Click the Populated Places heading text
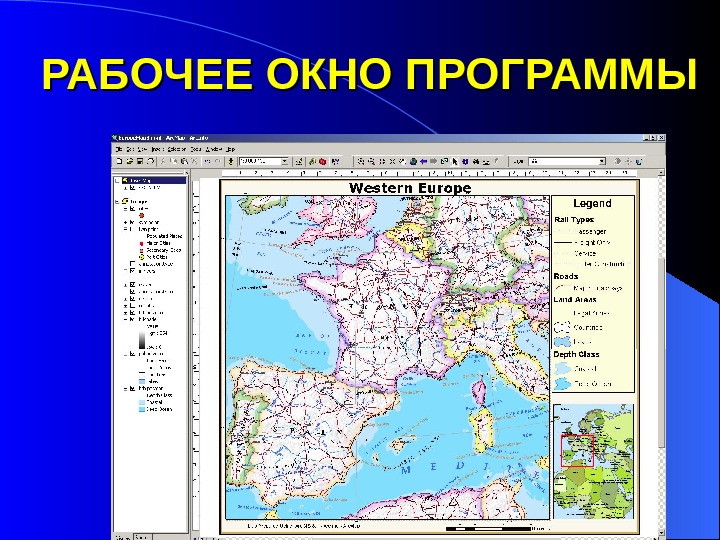Image resolution: width=720 pixels, height=540 pixels. click(164, 236)
